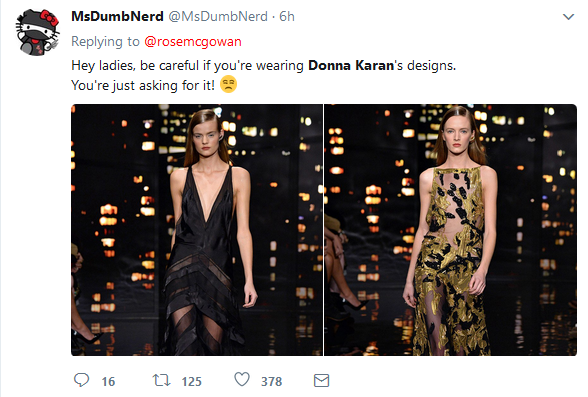
Task: Enlarge the black dress runway photo
Action: click(x=197, y=230)
